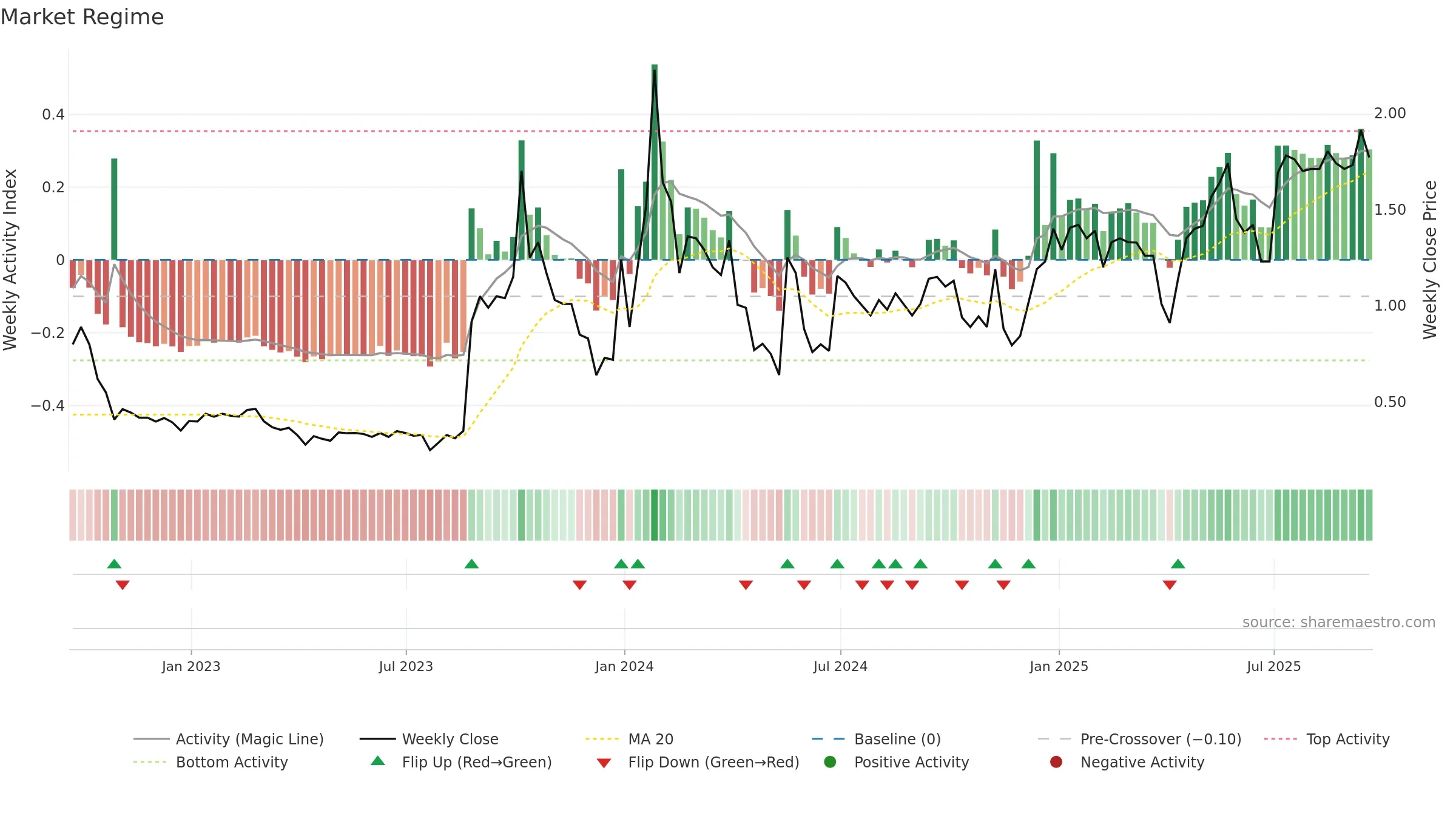Click the 0.4 activity axis tick label
The image size is (1456, 819).
click(53, 115)
